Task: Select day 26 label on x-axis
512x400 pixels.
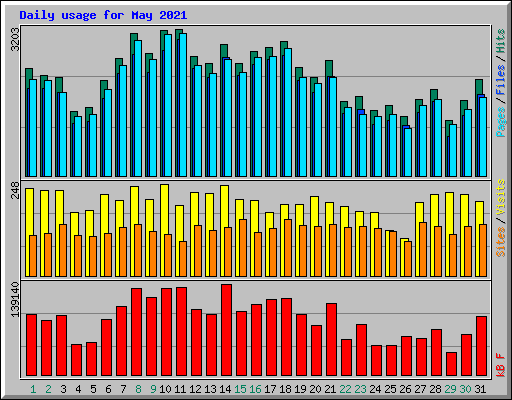Action: pos(405,389)
